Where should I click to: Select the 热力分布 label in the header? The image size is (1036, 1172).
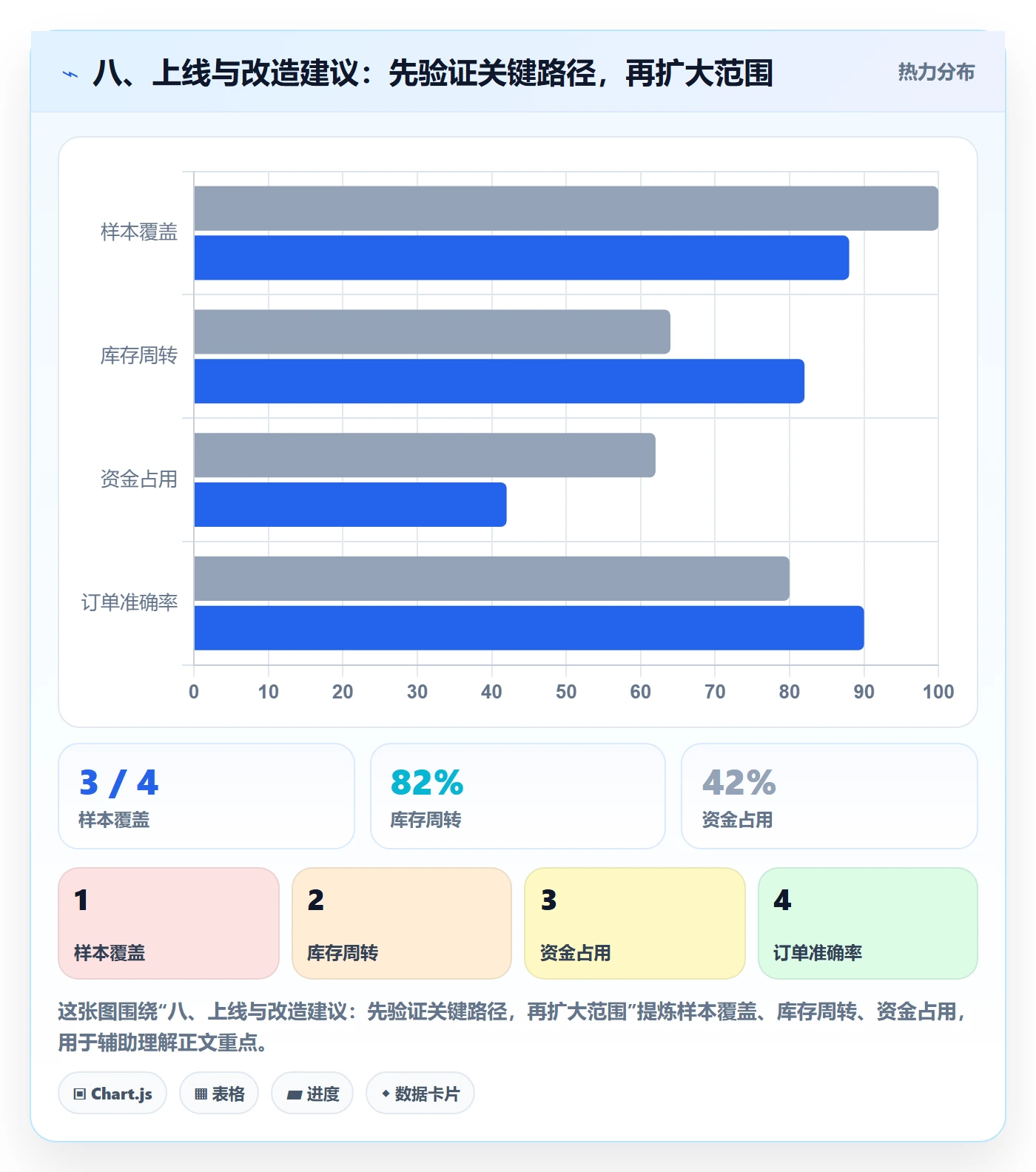pos(936,72)
